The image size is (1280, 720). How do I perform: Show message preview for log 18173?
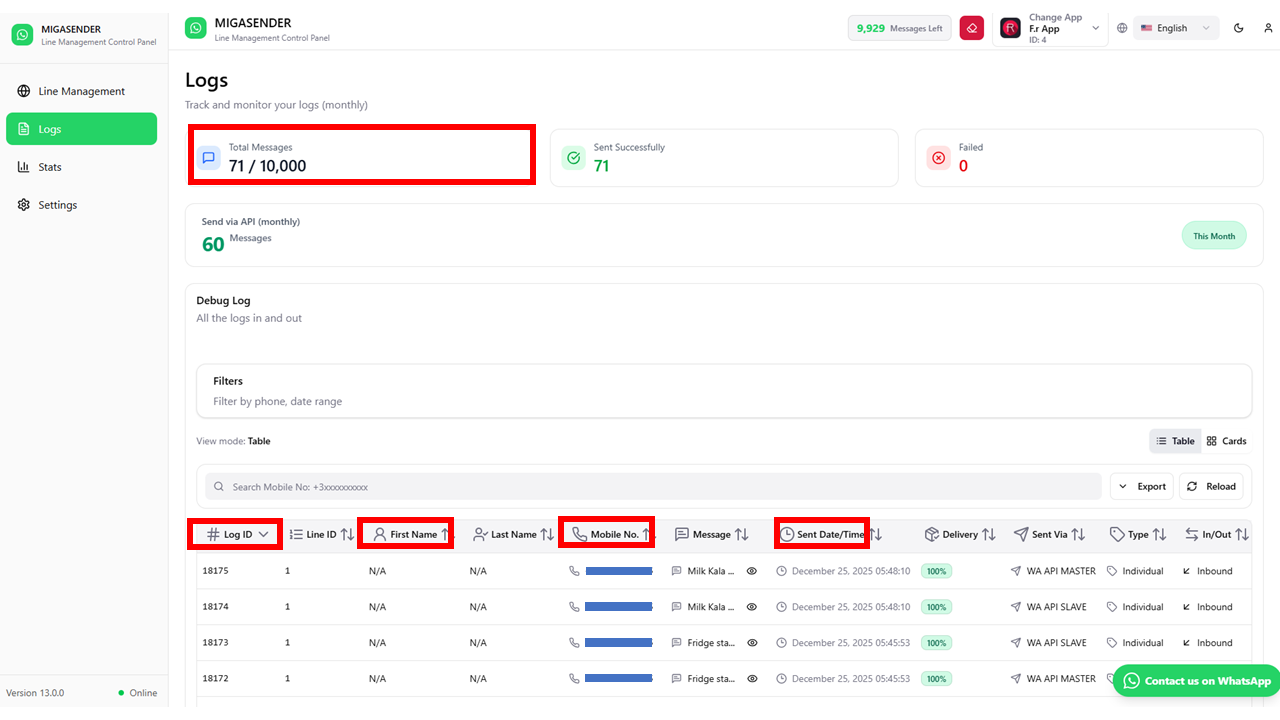[x=752, y=643]
